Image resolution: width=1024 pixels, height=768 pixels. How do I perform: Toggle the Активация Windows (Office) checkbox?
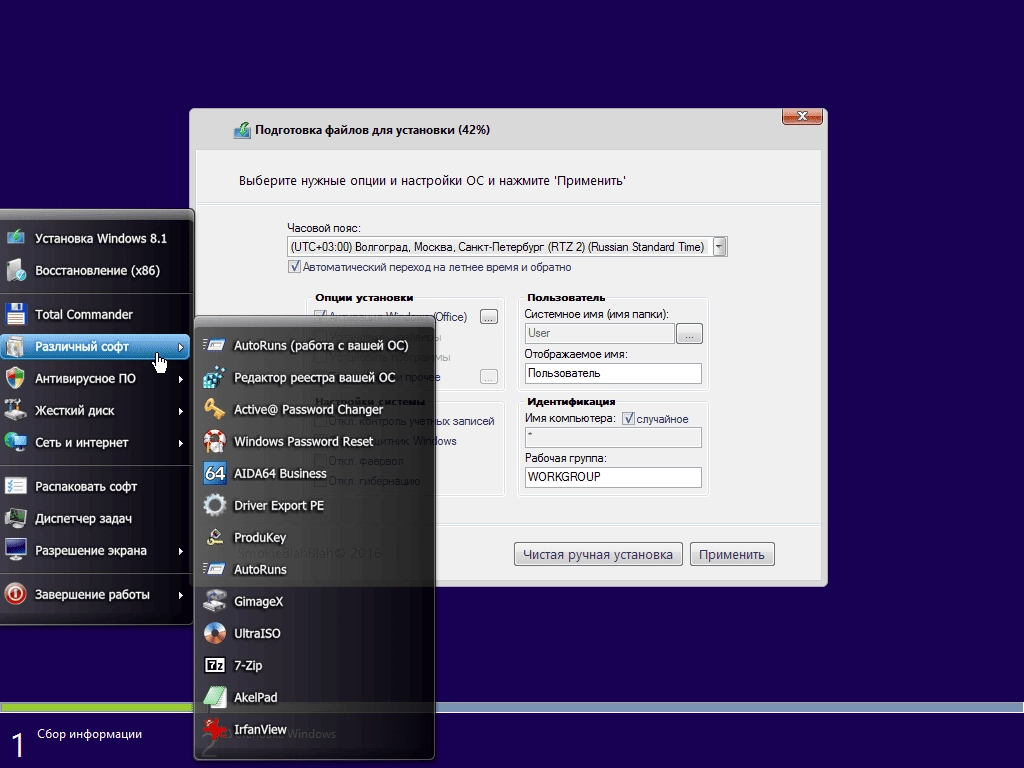pyautogui.click(x=320, y=316)
